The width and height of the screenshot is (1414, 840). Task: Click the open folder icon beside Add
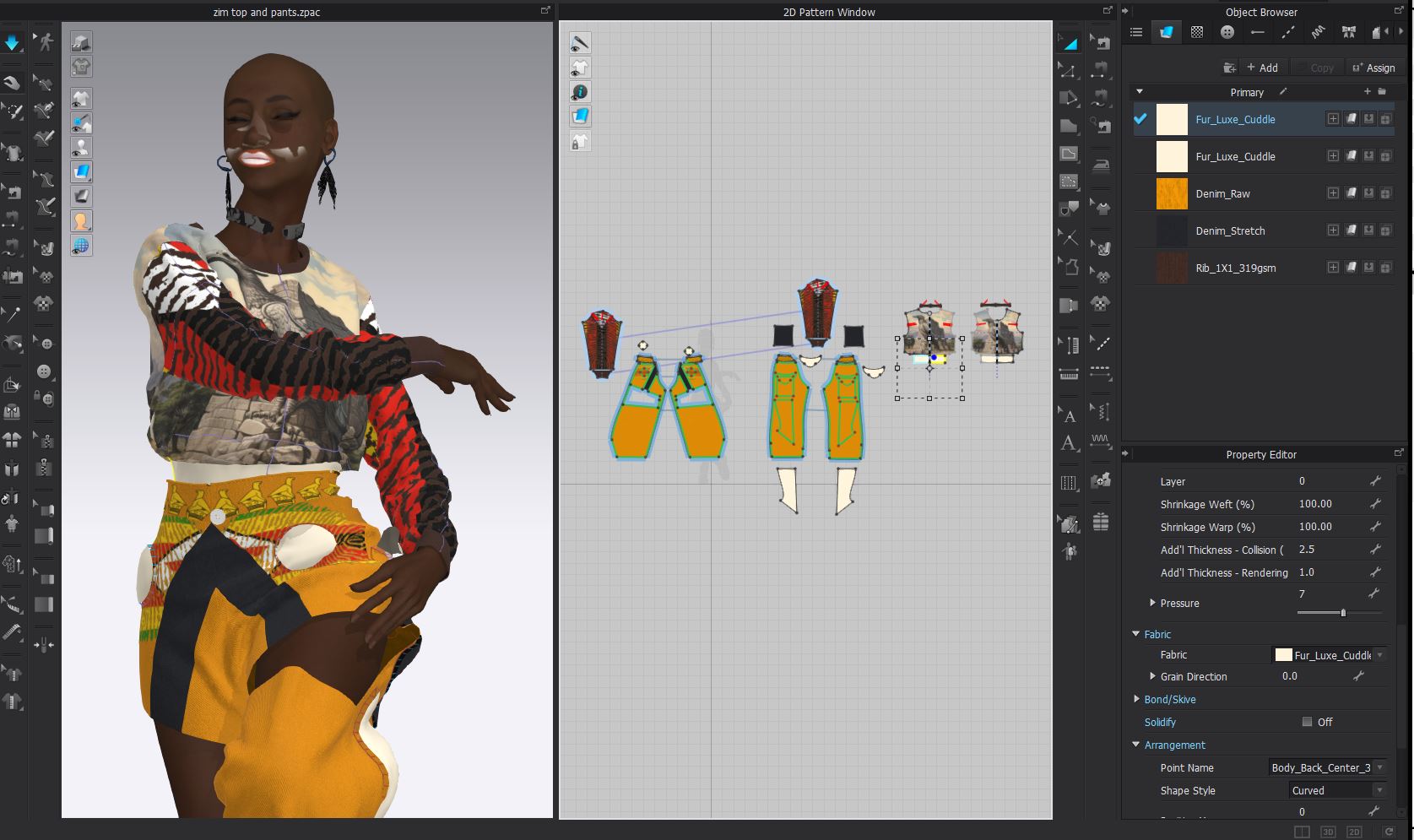pos(1230,68)
